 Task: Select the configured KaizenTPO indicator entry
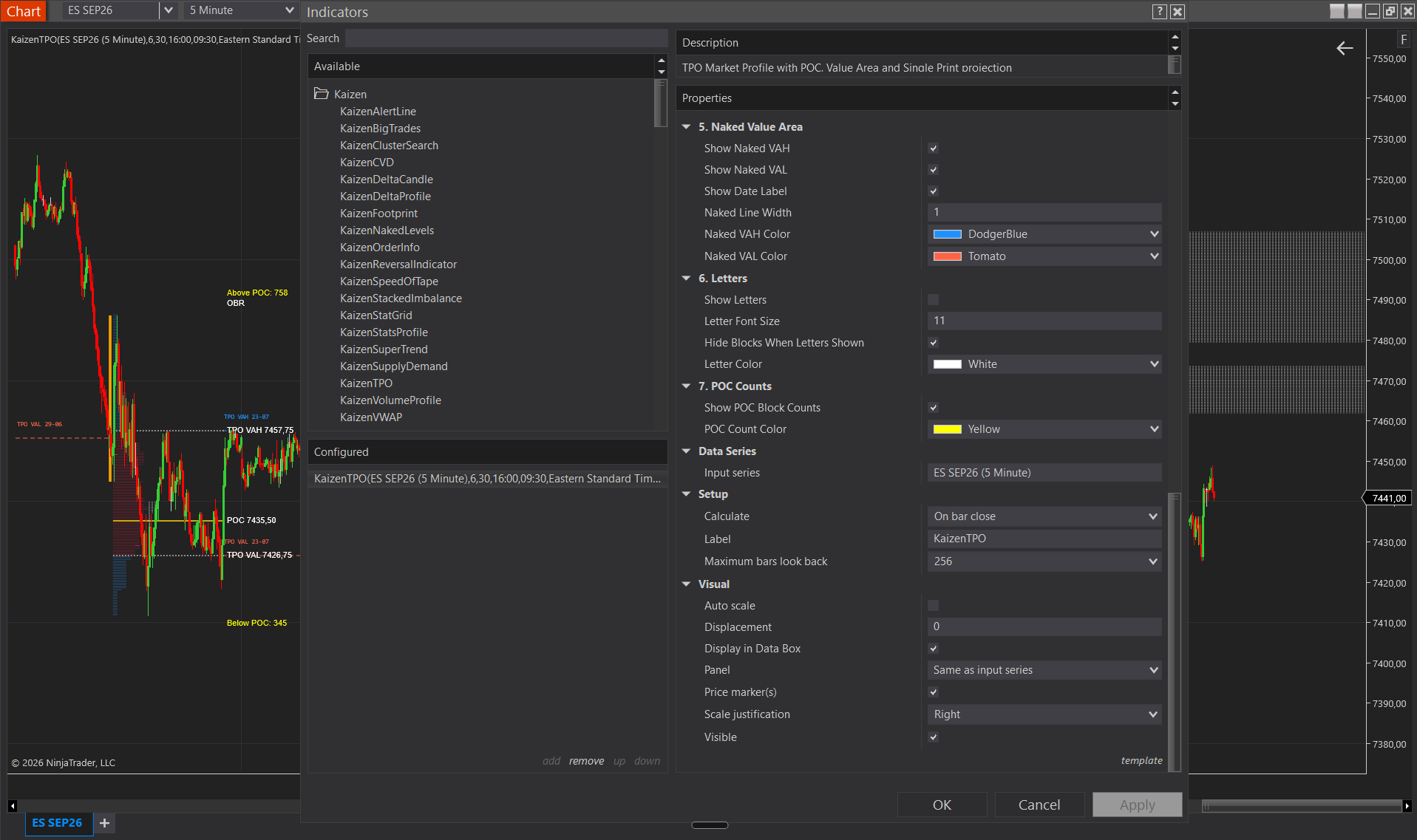488,479
